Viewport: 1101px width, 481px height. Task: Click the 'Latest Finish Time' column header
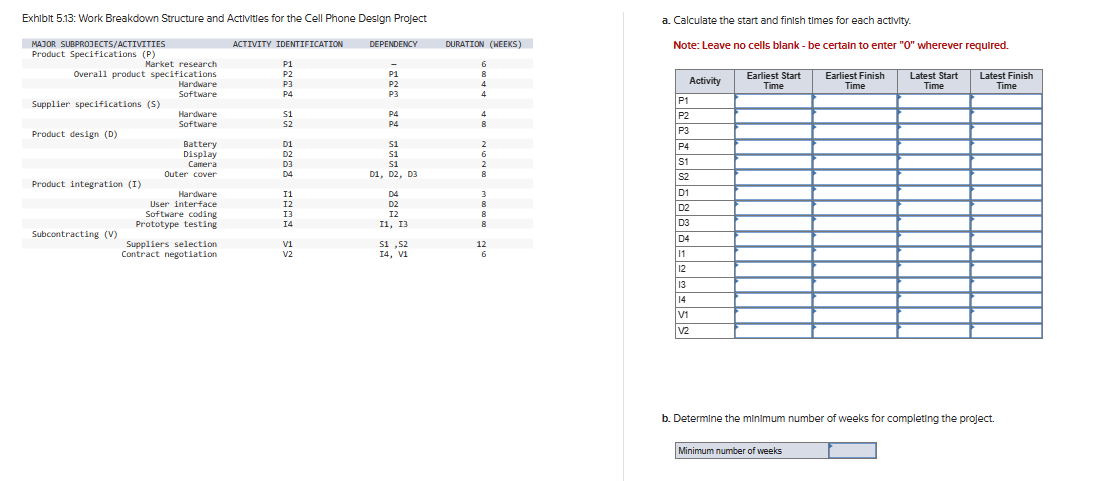1007,81
